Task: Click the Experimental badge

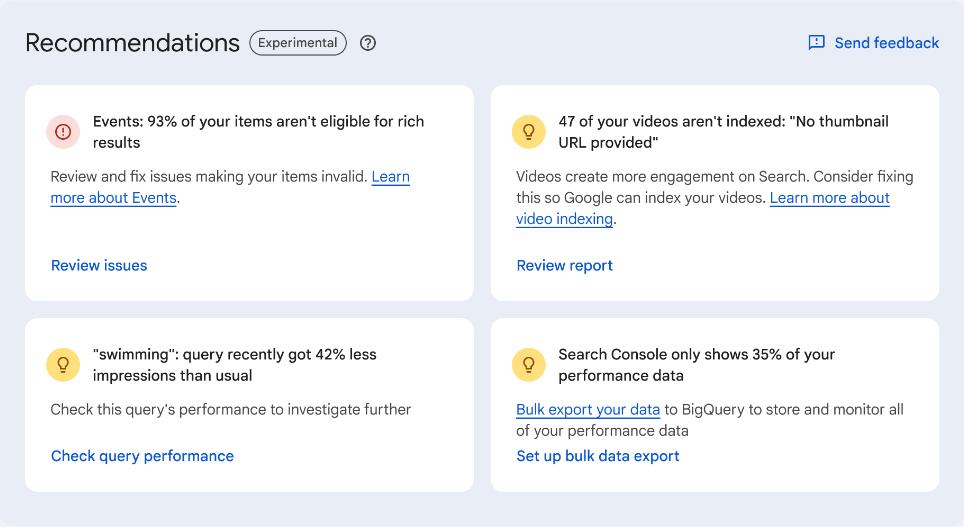Action: (298, 43)
